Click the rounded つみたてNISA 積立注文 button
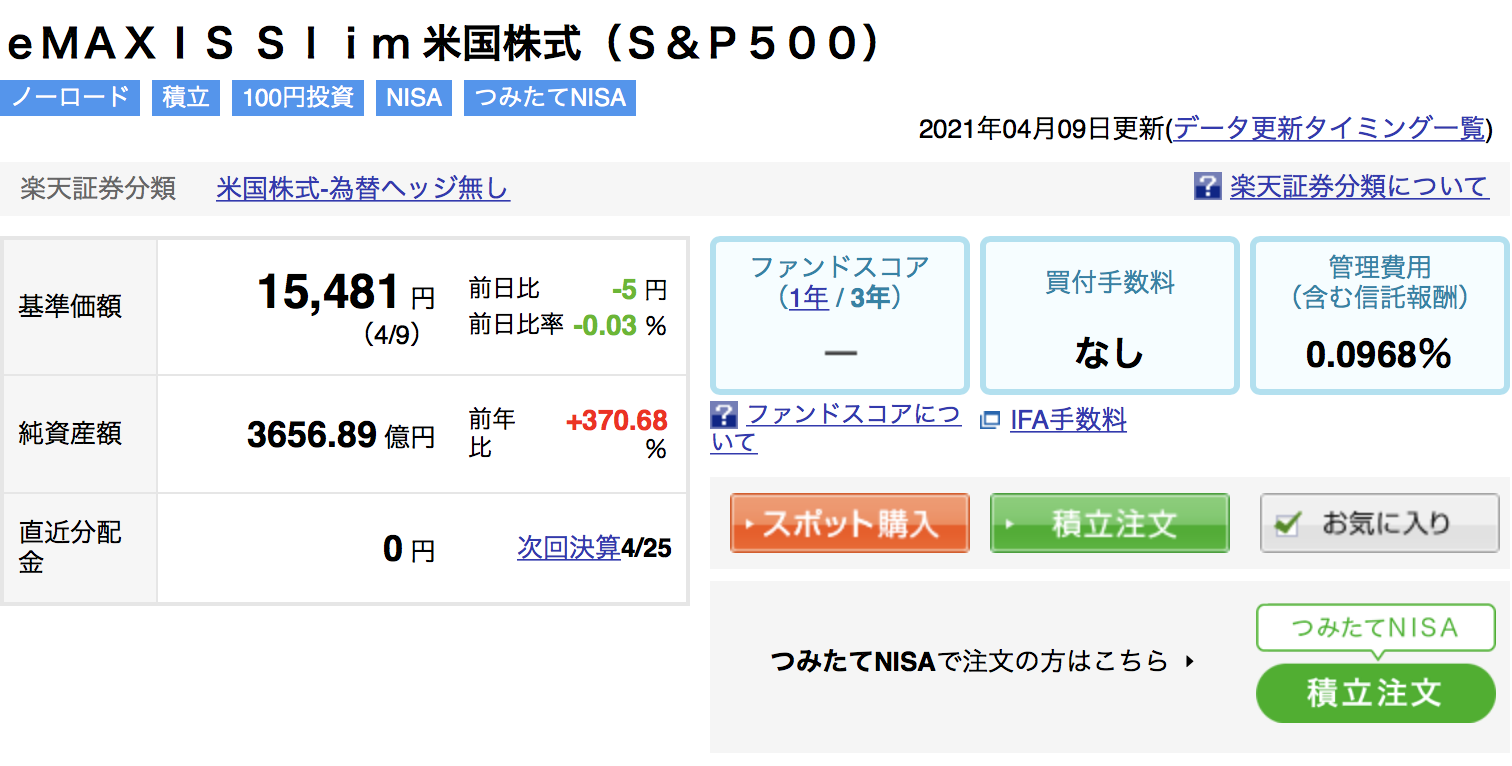The width and height of the screenshot is (1512, 766). click(1376, 693)
